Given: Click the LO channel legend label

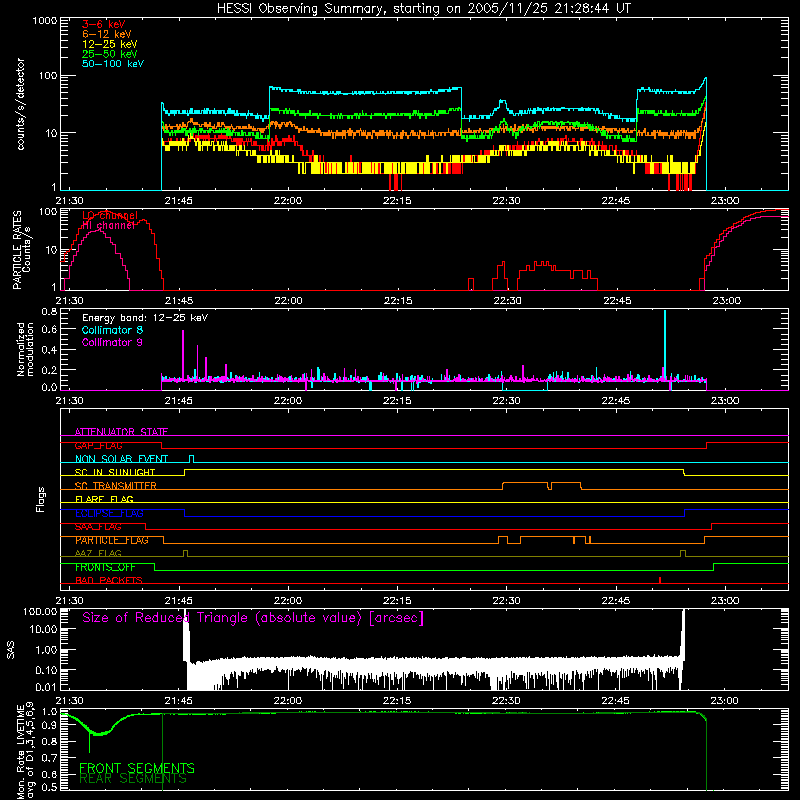Looking at the screenshot, I should 110,216.
